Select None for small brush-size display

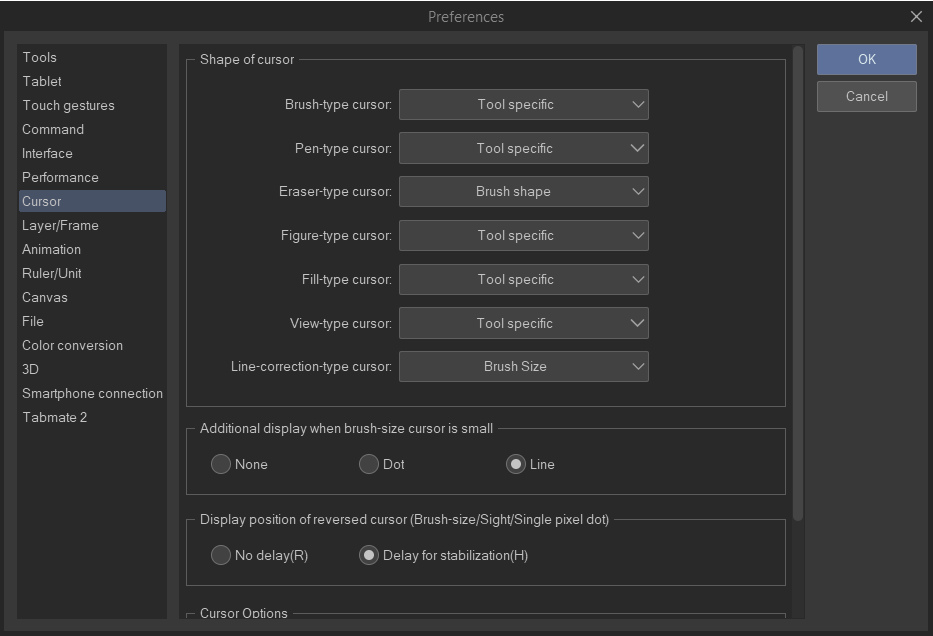[x=239, y=464]
